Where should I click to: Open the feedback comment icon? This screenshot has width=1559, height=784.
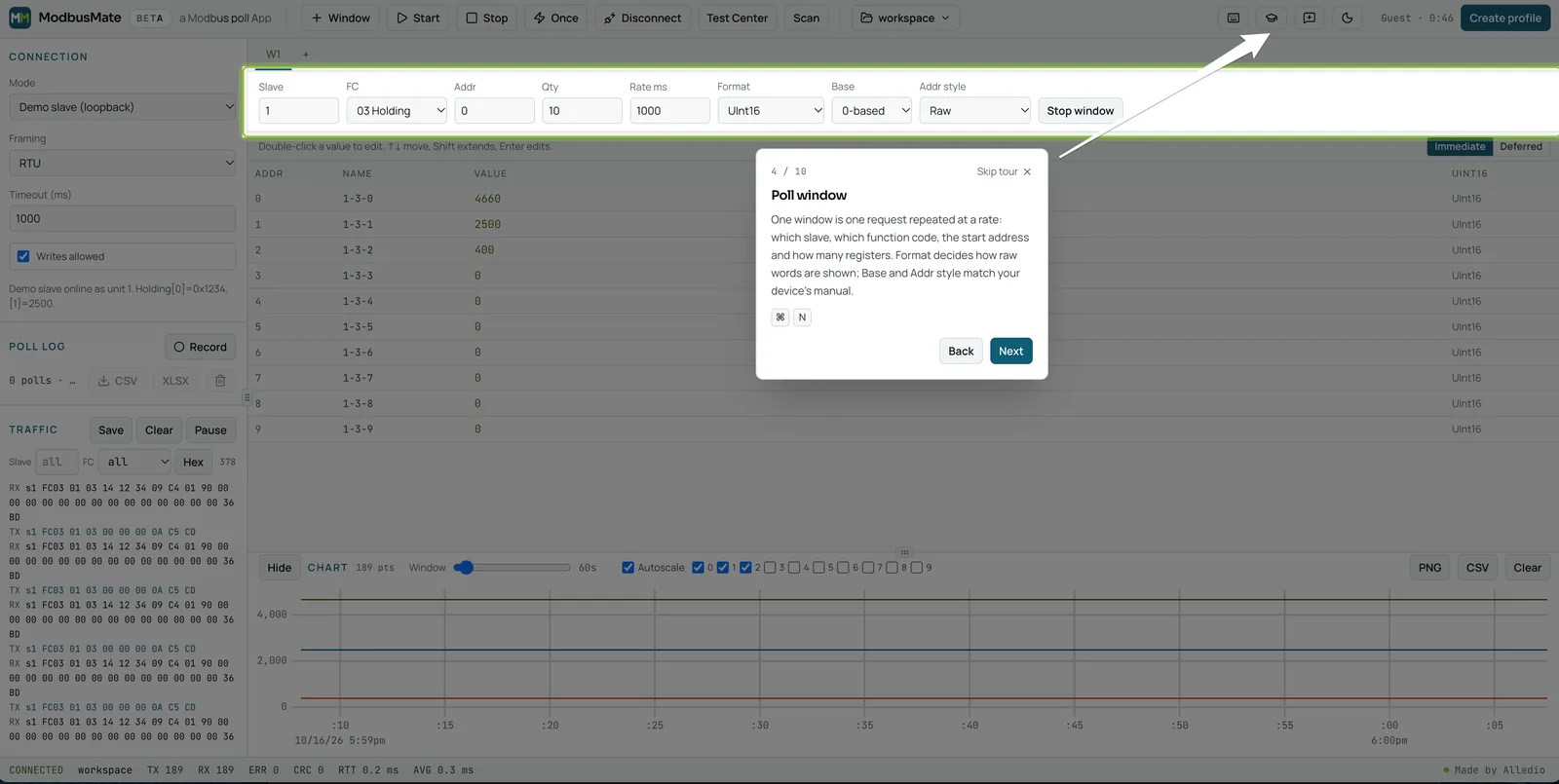coord(1310,18)
